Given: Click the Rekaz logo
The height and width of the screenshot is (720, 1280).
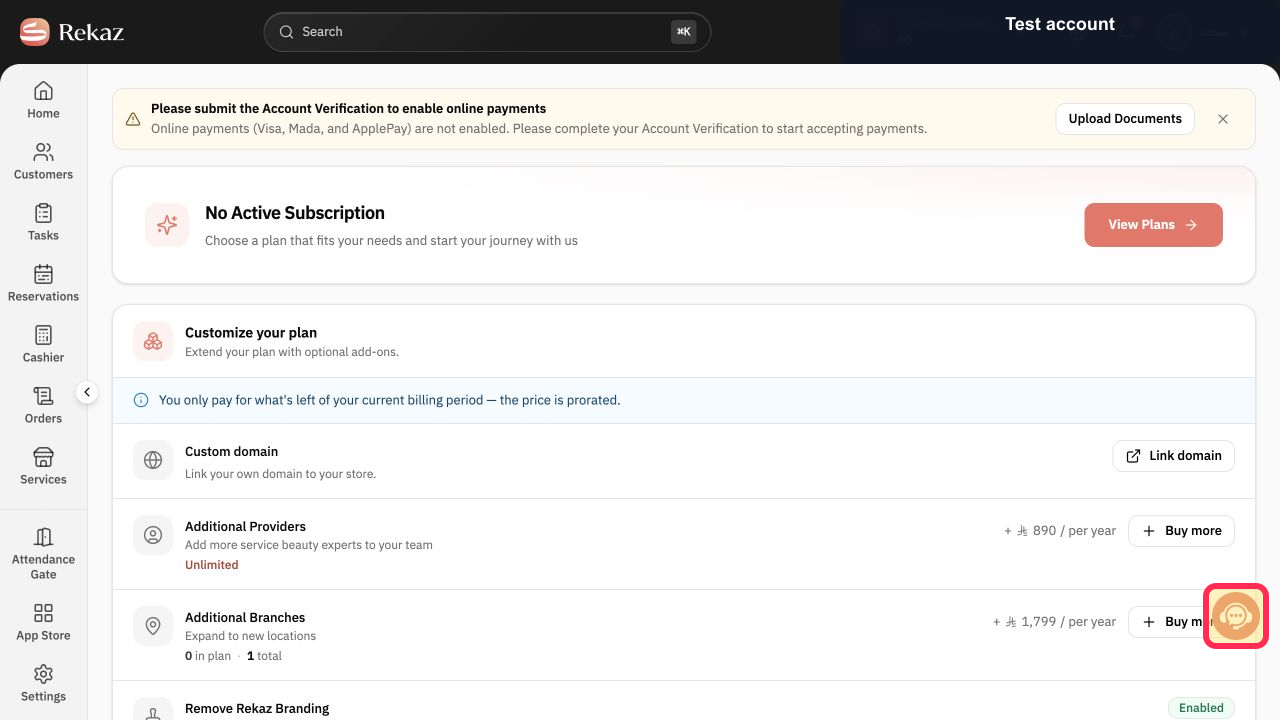Looking at the screenshot, I should (72, 32).
